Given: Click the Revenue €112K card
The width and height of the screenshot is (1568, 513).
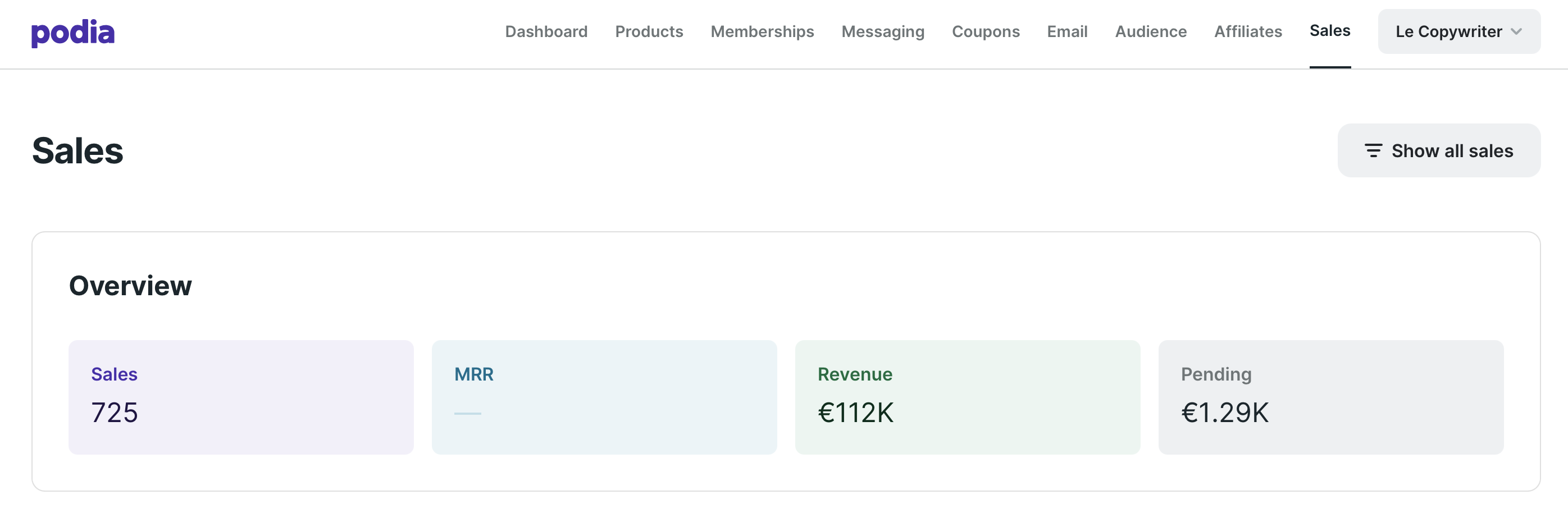Looking at the screenshot, I should click(x=967, y=397).
